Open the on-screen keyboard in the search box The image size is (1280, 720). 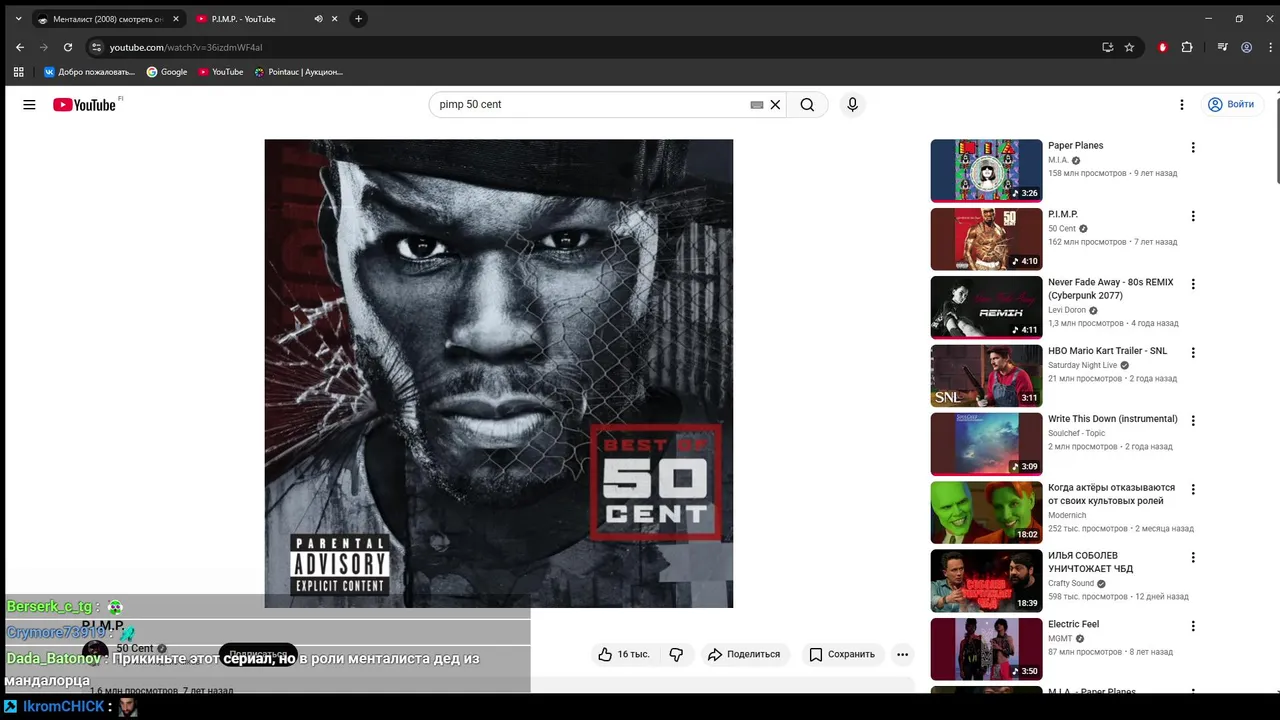[x=757, y=104]
